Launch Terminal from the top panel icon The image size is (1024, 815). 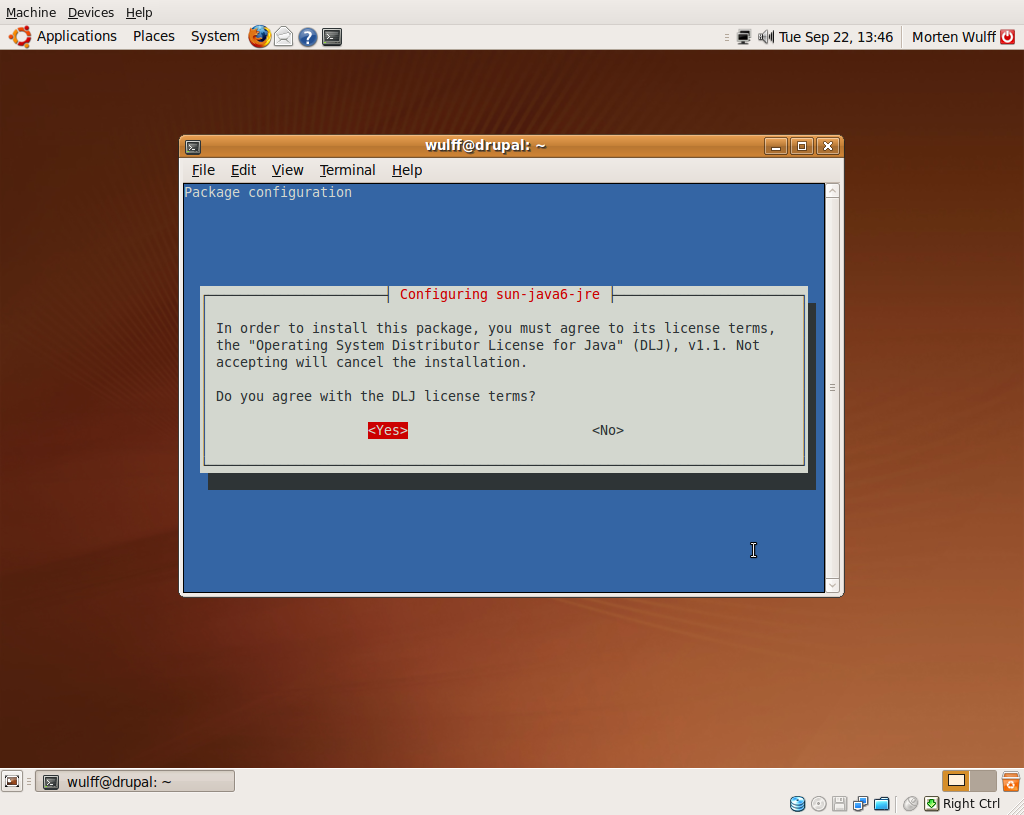332,37
